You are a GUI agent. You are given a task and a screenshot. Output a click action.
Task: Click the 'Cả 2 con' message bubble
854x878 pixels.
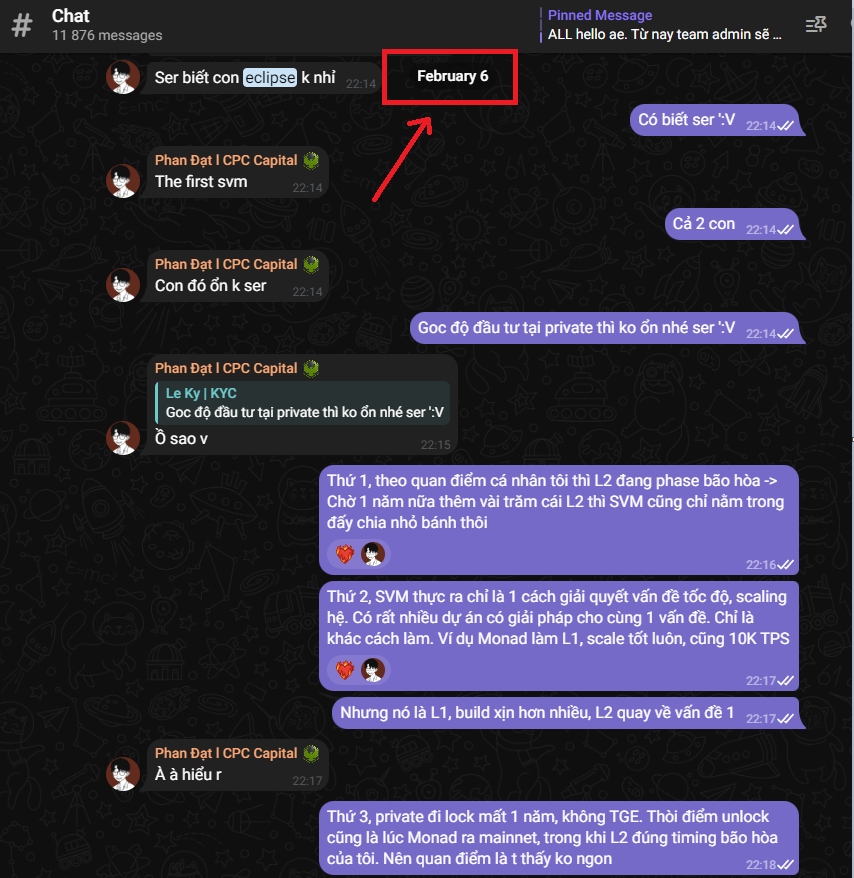click(734, 224)
